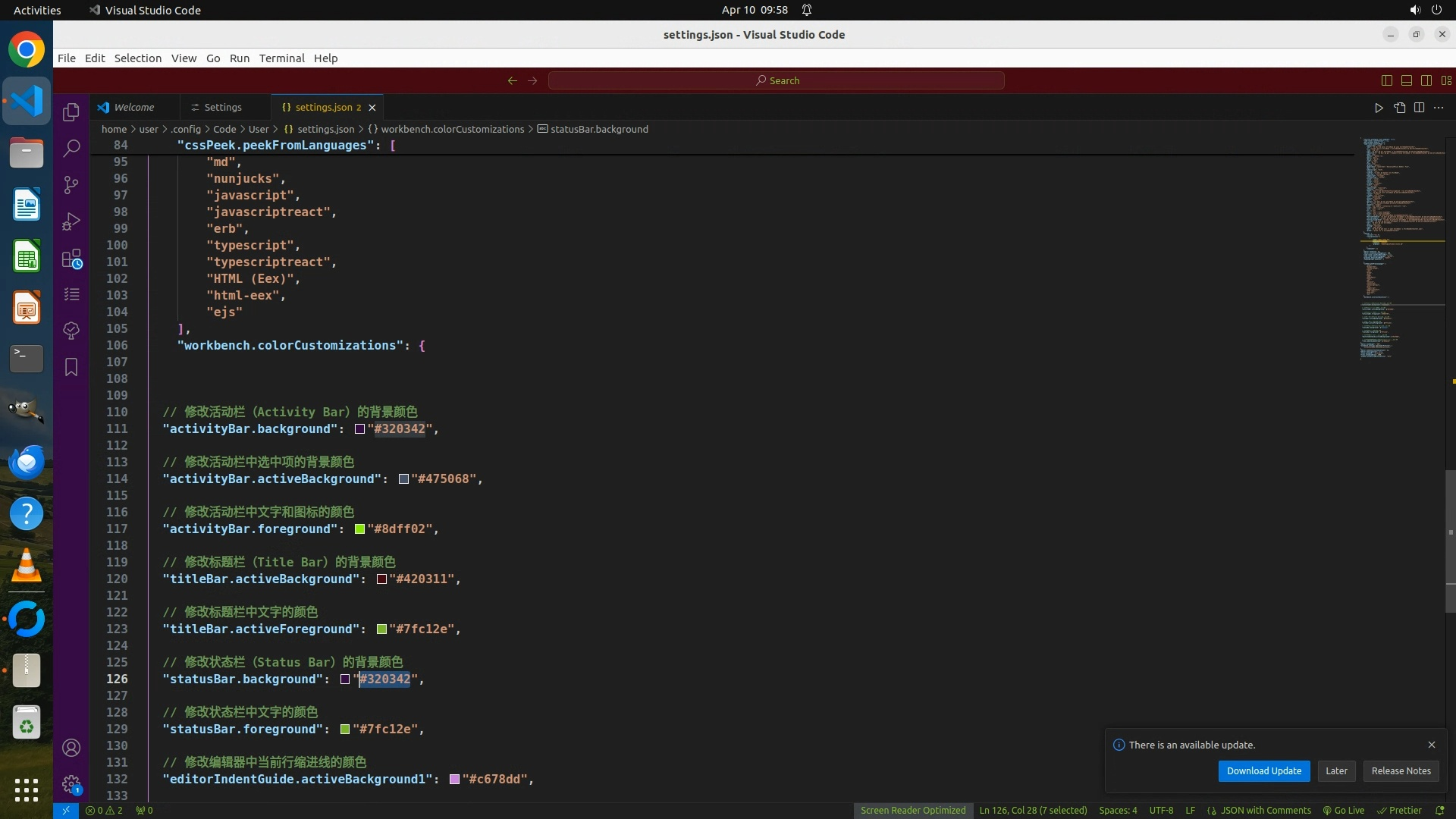Open the Terminal menu
The height and width of the screenshot is (819, 1456).
[x=281, y=58]
